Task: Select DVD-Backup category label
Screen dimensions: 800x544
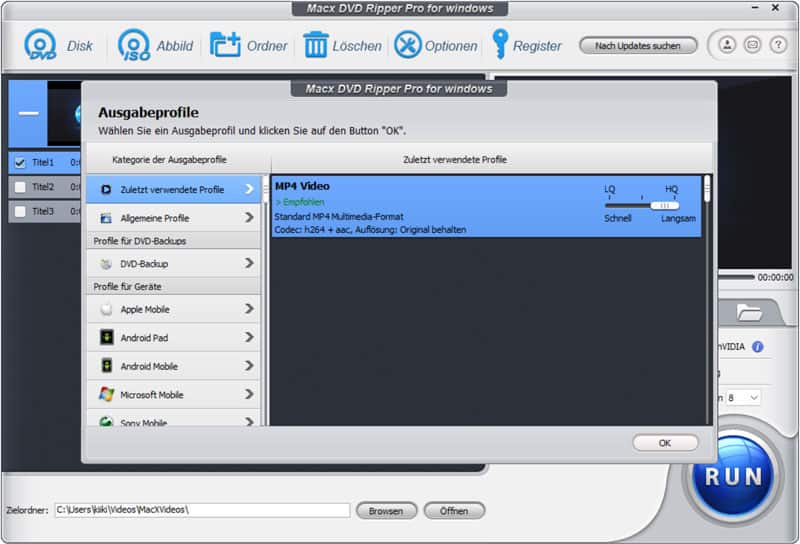Action: click(144, 264)
